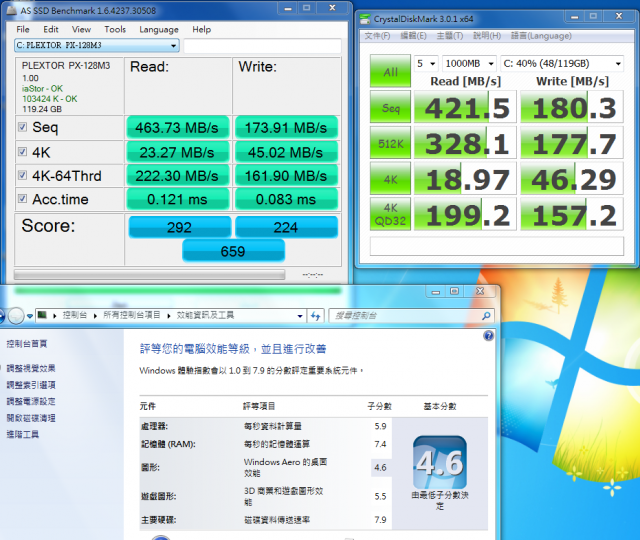
Task: Click the Control Panel address bar icon
Action: (x=42, y=315)
